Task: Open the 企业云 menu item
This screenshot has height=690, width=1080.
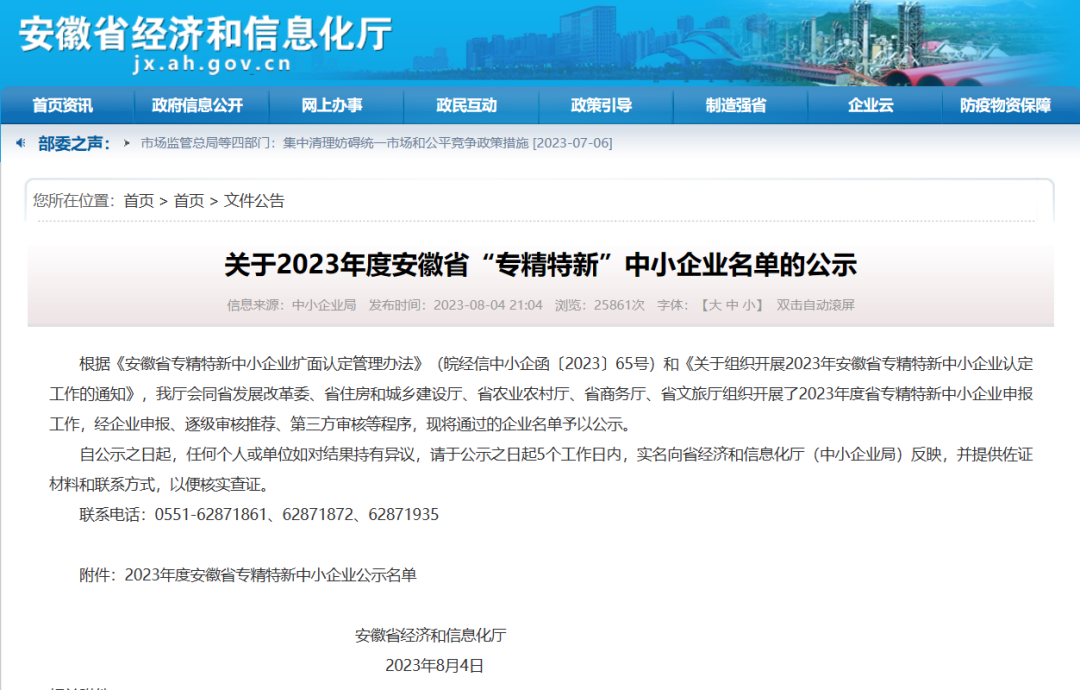Action: (871, 105)
